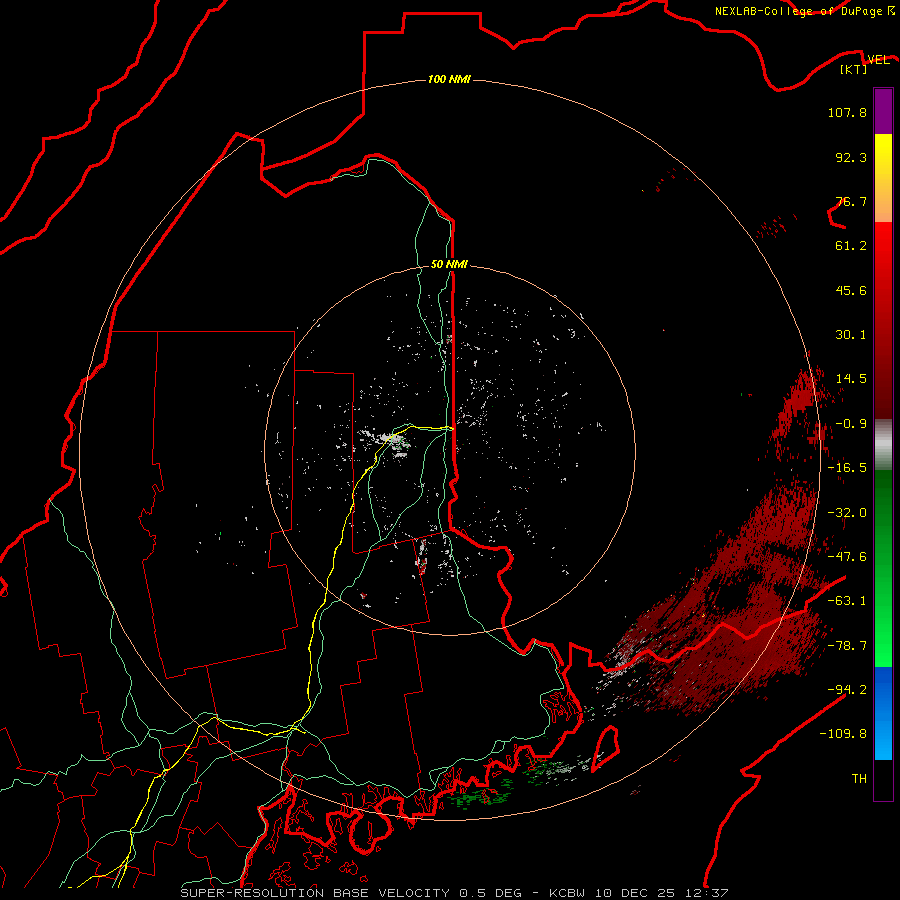Viewport: 900px width, 900px height.
Task: Click the -94.2 legend value
Action: (847, 690)
